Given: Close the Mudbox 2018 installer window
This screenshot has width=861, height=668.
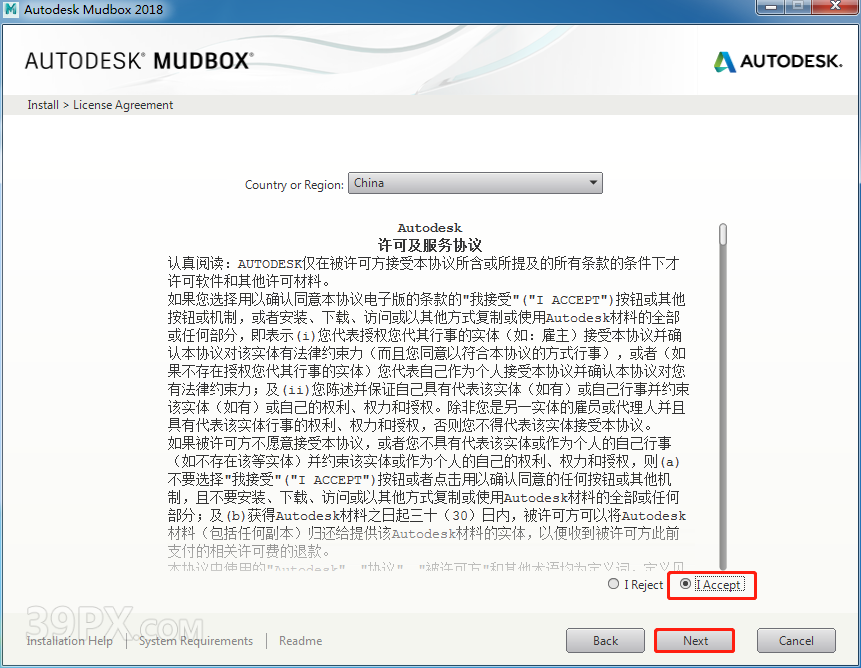Looking at the screenshot, I should pos(834,8).
